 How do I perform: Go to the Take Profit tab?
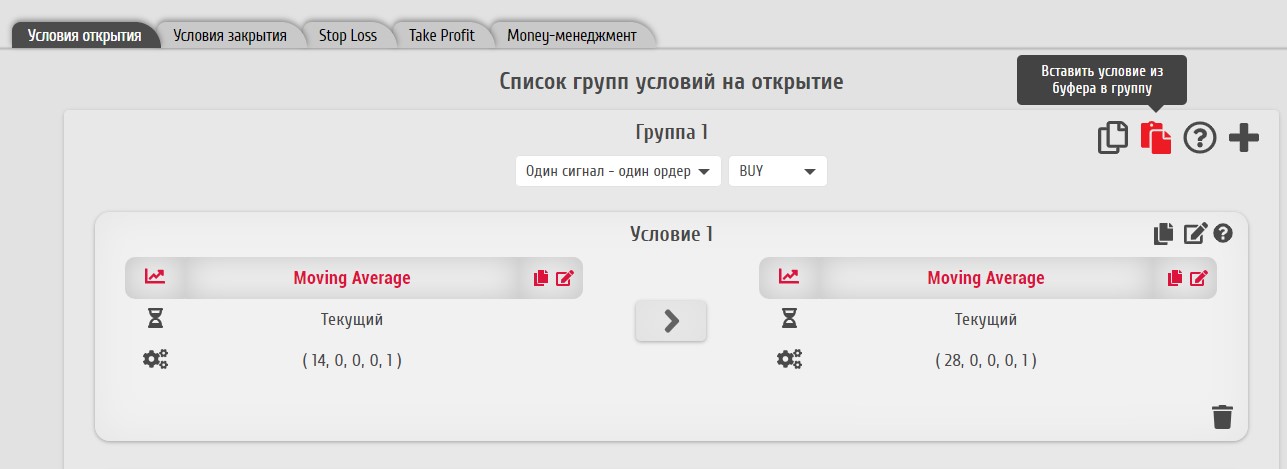[x=441, y=35]
